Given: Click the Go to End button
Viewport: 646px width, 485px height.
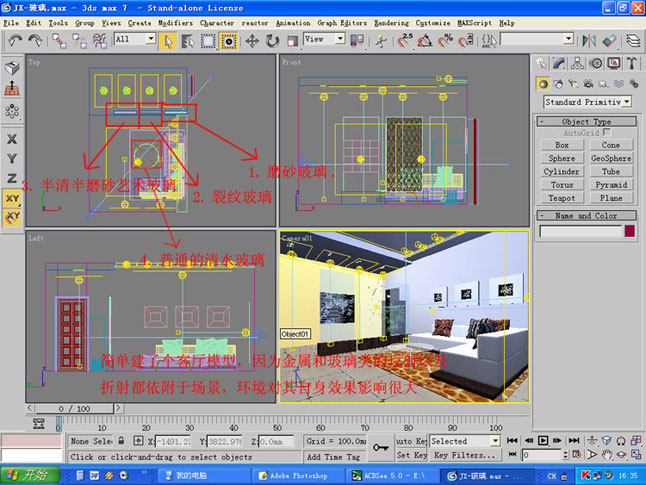Looking at the screenshot, I should coord(573,440).
